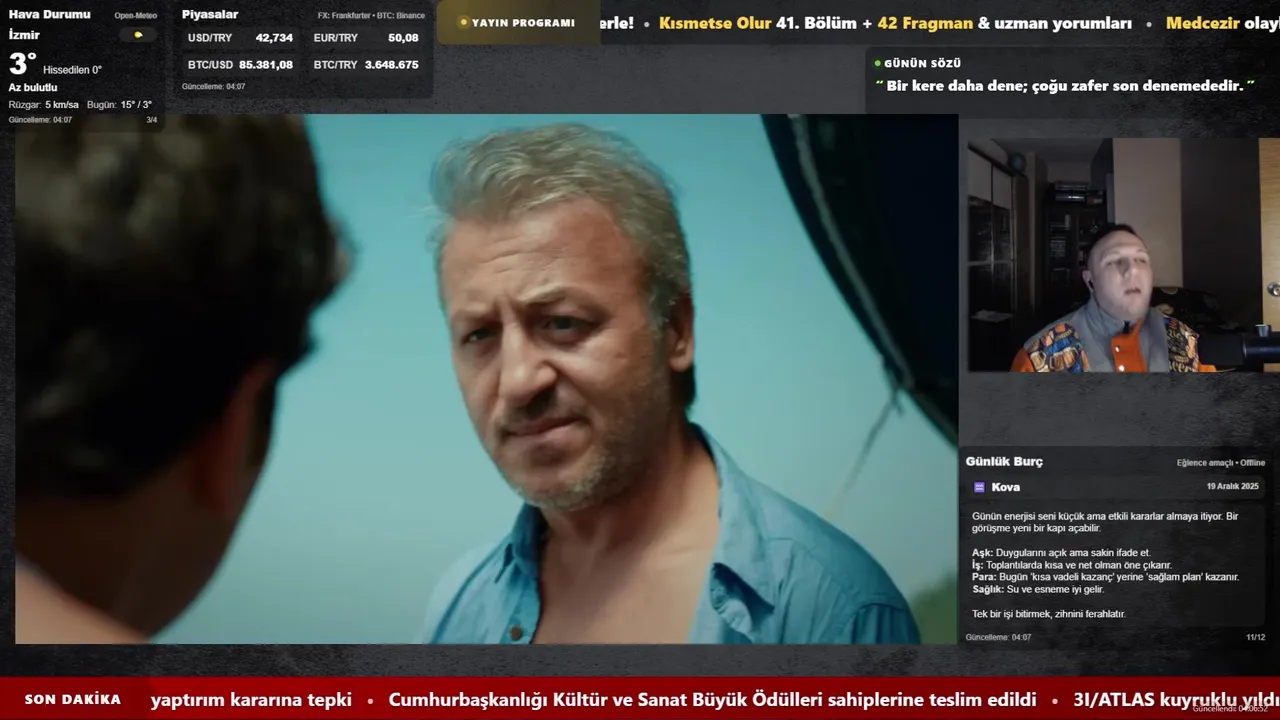Screen dimensions: 1280x720
Task: Click the quote Bir kere daha dene
Action: point(1065,86)
